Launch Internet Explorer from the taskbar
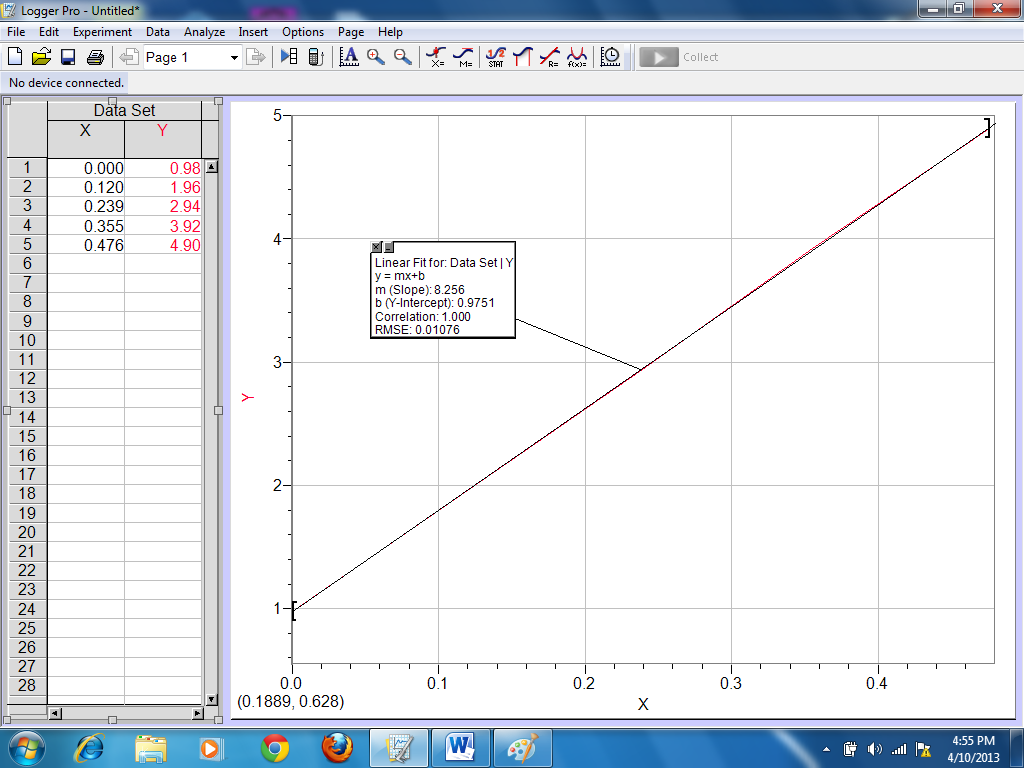Viewport: 1024px width, 768px height. (x=89, y=748)
